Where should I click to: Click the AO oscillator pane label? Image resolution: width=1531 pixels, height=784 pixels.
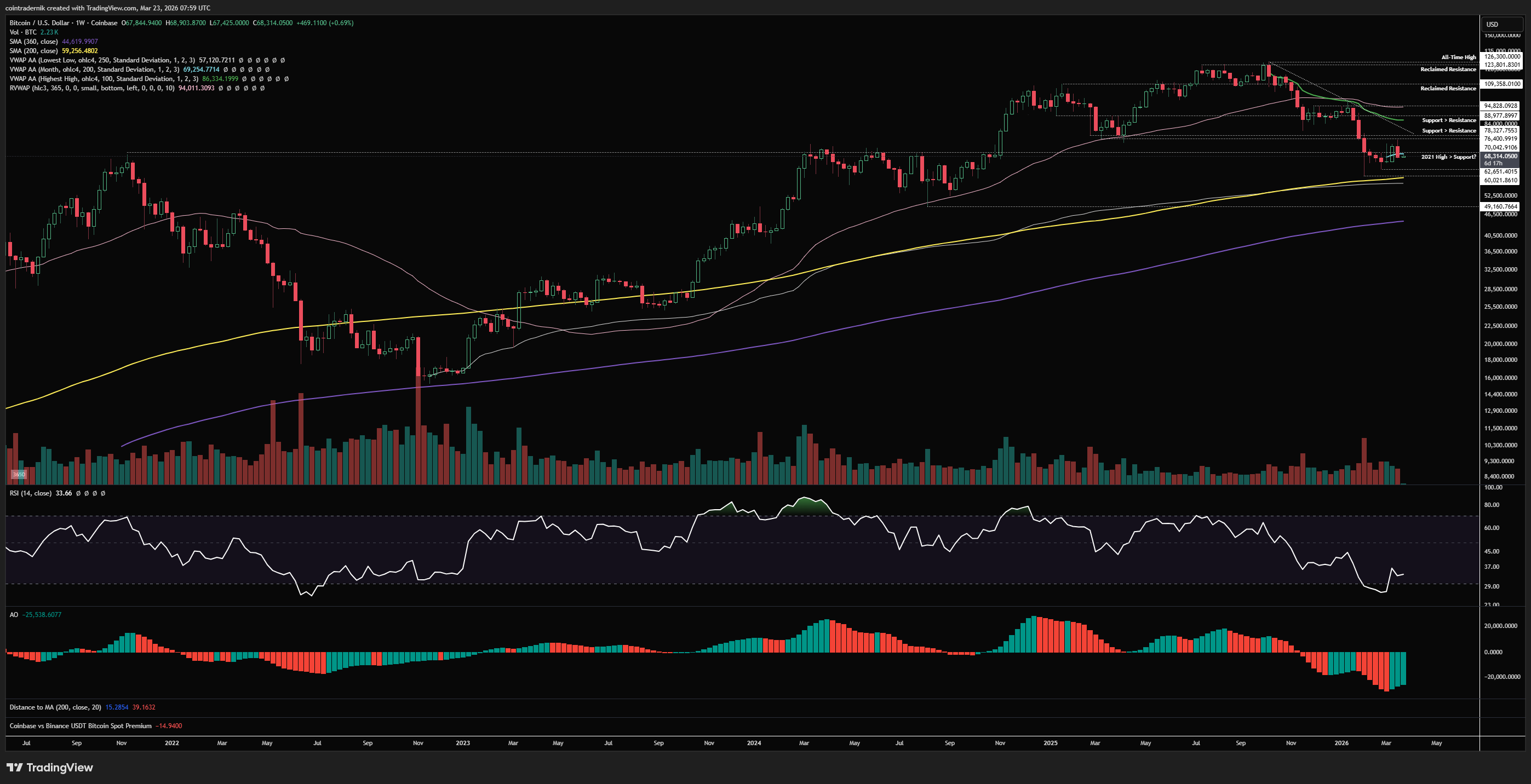click(14, 614)
